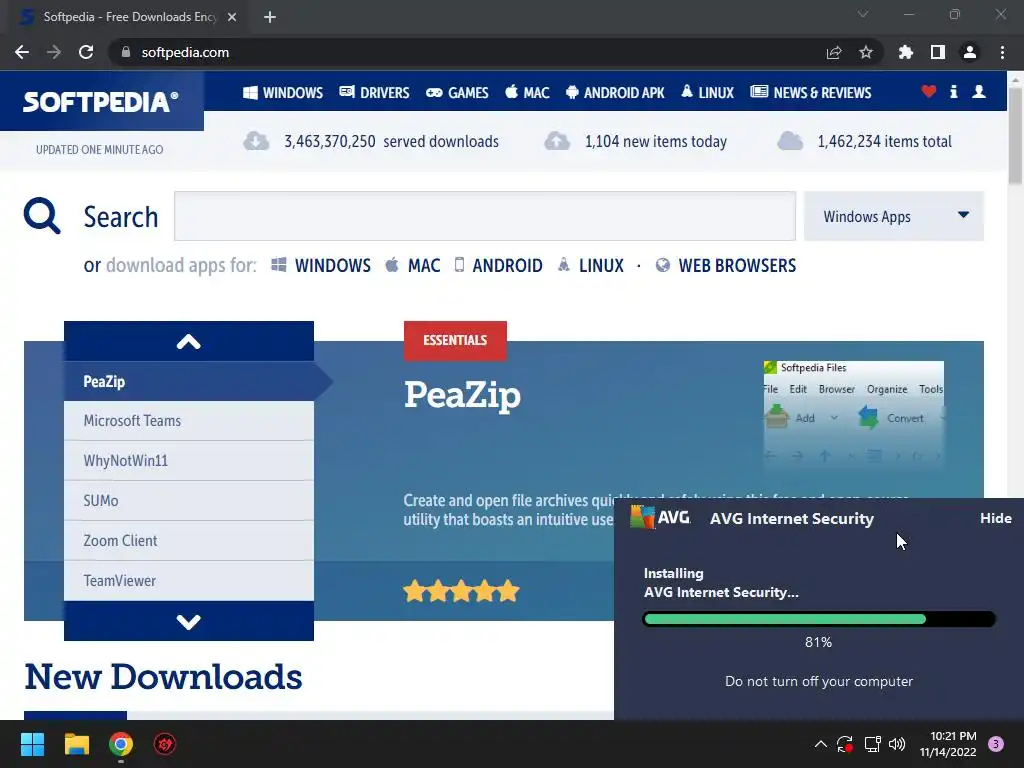Viewport: 1024px width, 768px height.
Task: Open the Chrome extensions puzzle icon
Action: click(906, 52)
